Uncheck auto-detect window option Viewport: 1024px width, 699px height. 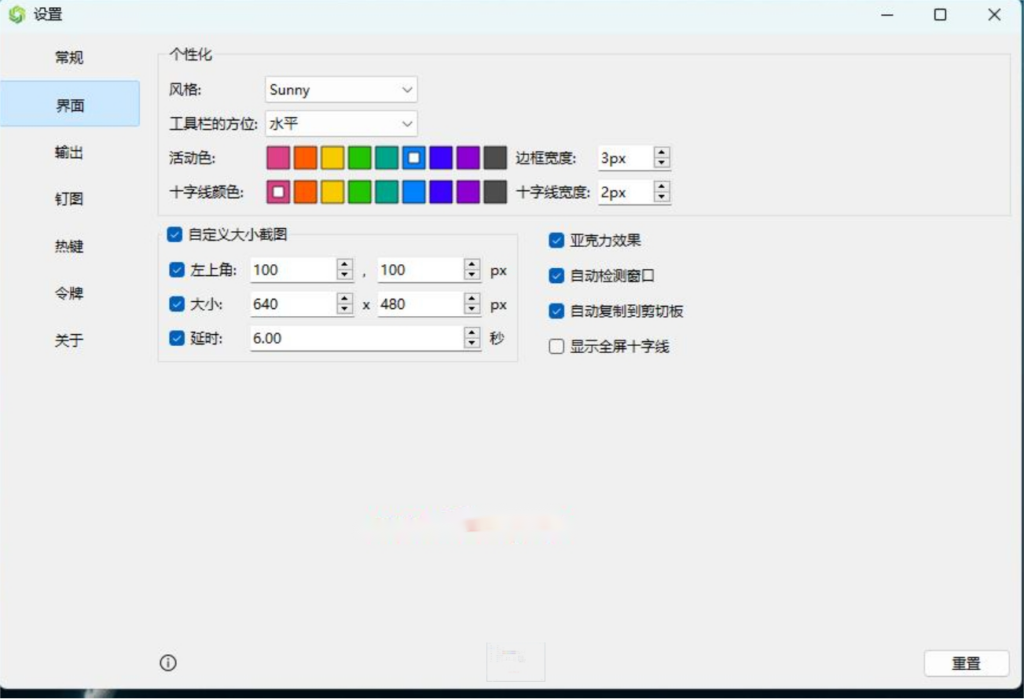click(557, 276)
